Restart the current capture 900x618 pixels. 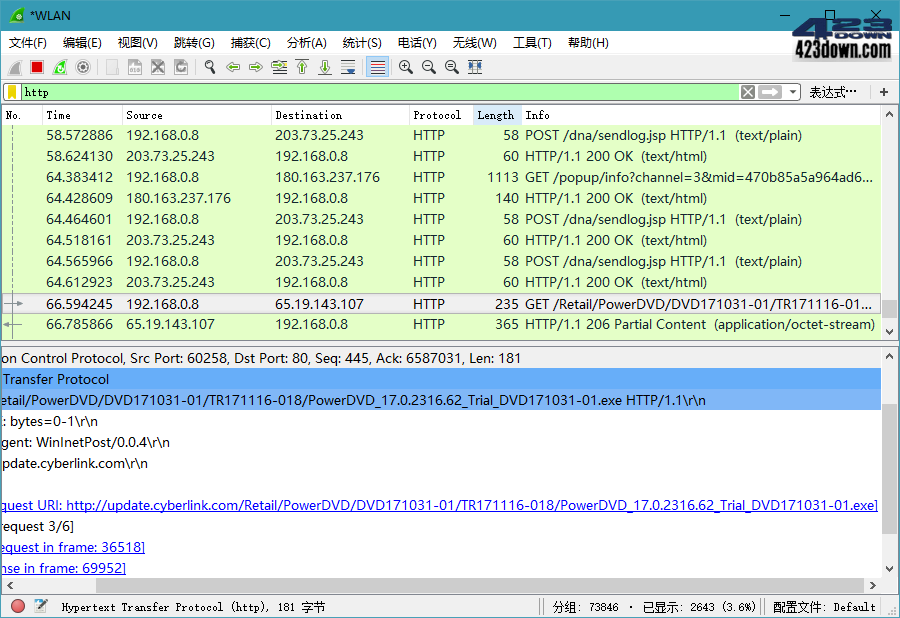[59, 66]
